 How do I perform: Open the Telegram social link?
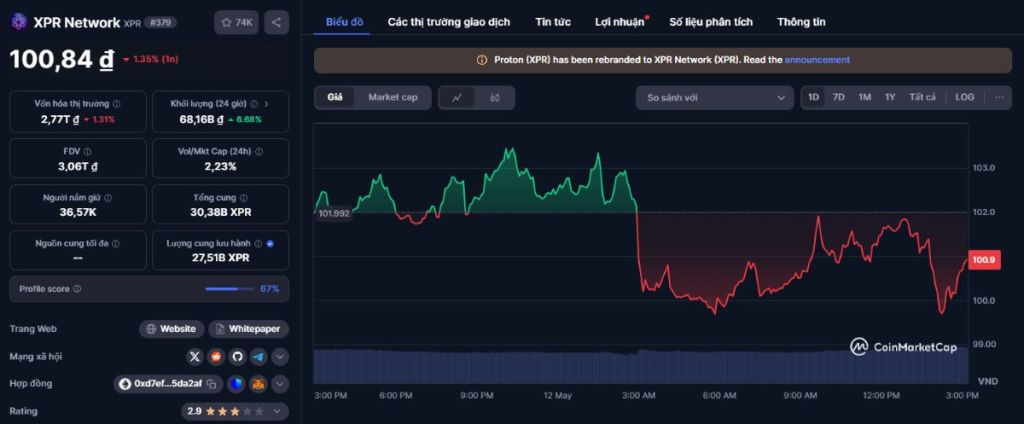point(258,356)
